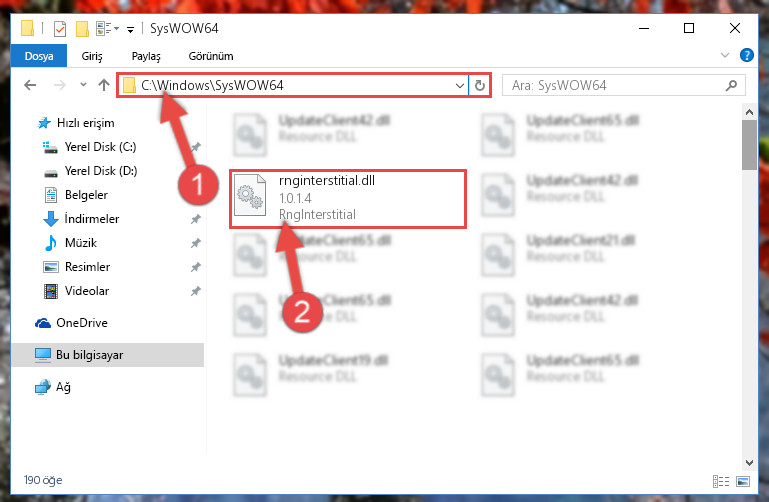Viewport: 769px width, 502px height.
Task: Refresh the SysWOW64 folder view
Action: coord(480,85)
